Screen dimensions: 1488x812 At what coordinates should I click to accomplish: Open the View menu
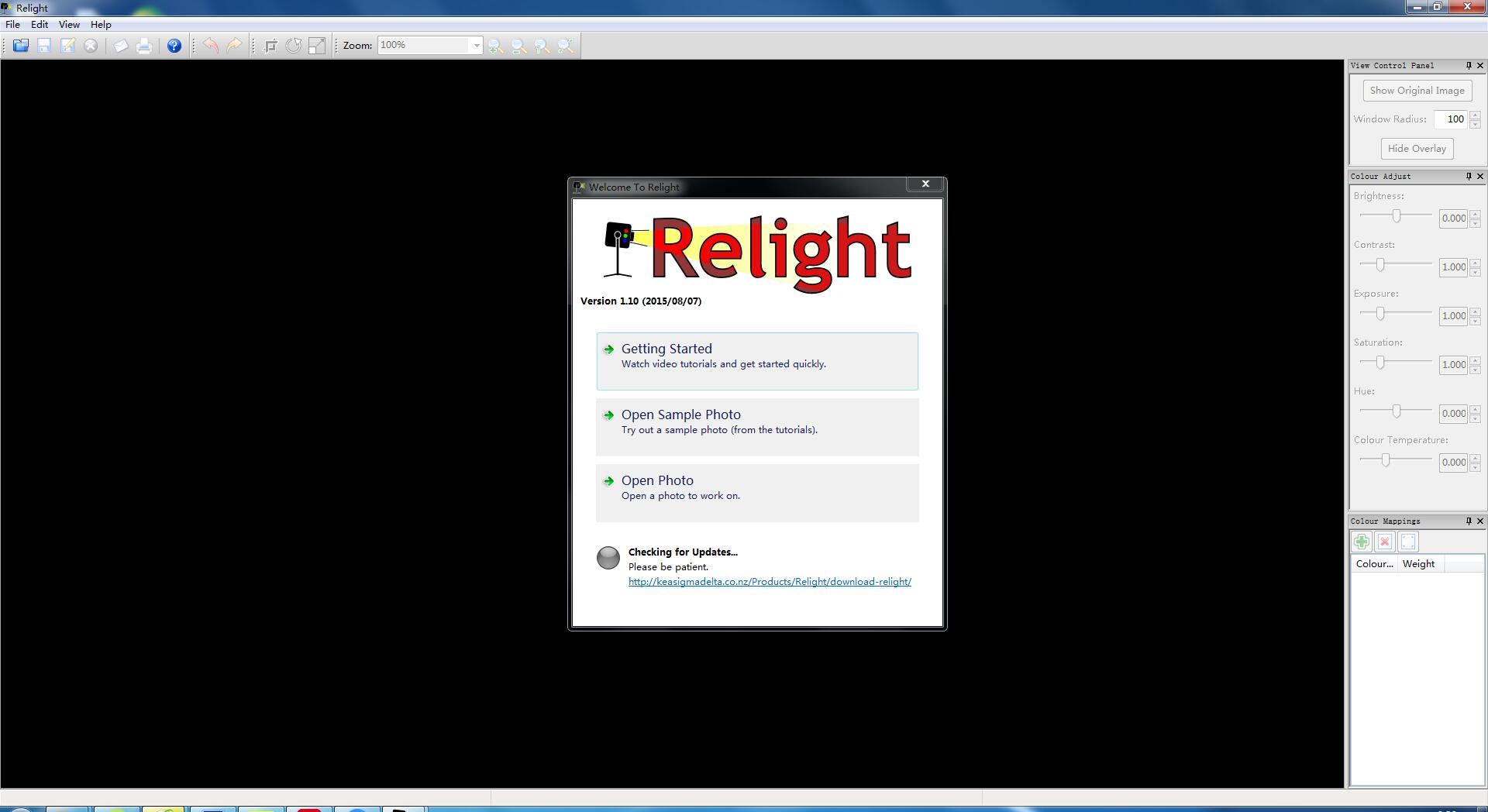coord(69,24)
